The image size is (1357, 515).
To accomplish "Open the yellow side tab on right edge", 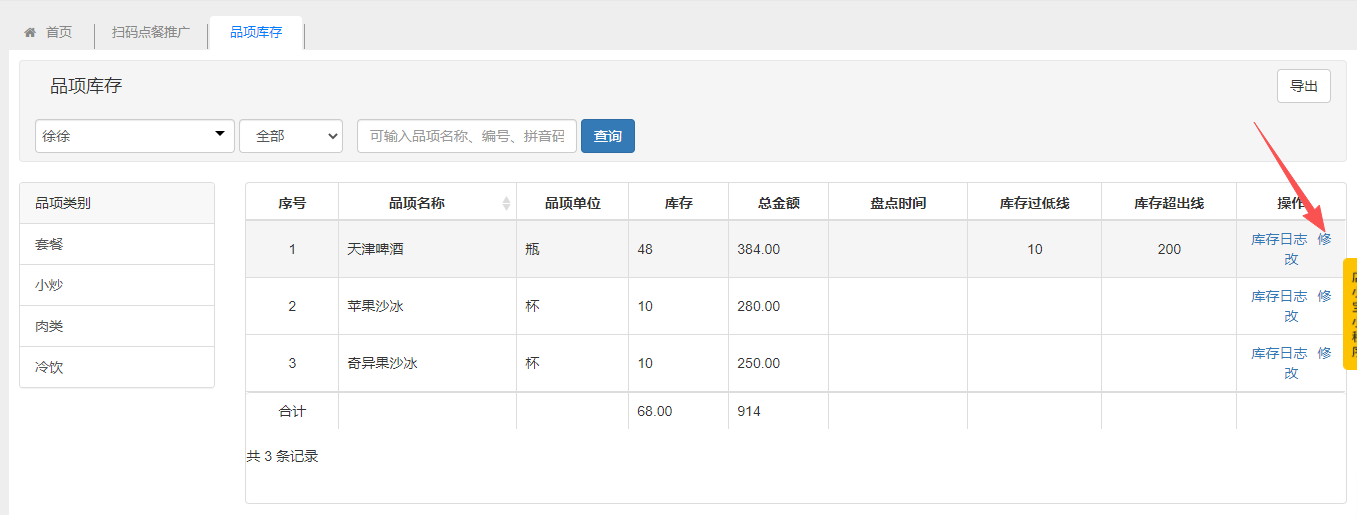I will [1350, 314].
